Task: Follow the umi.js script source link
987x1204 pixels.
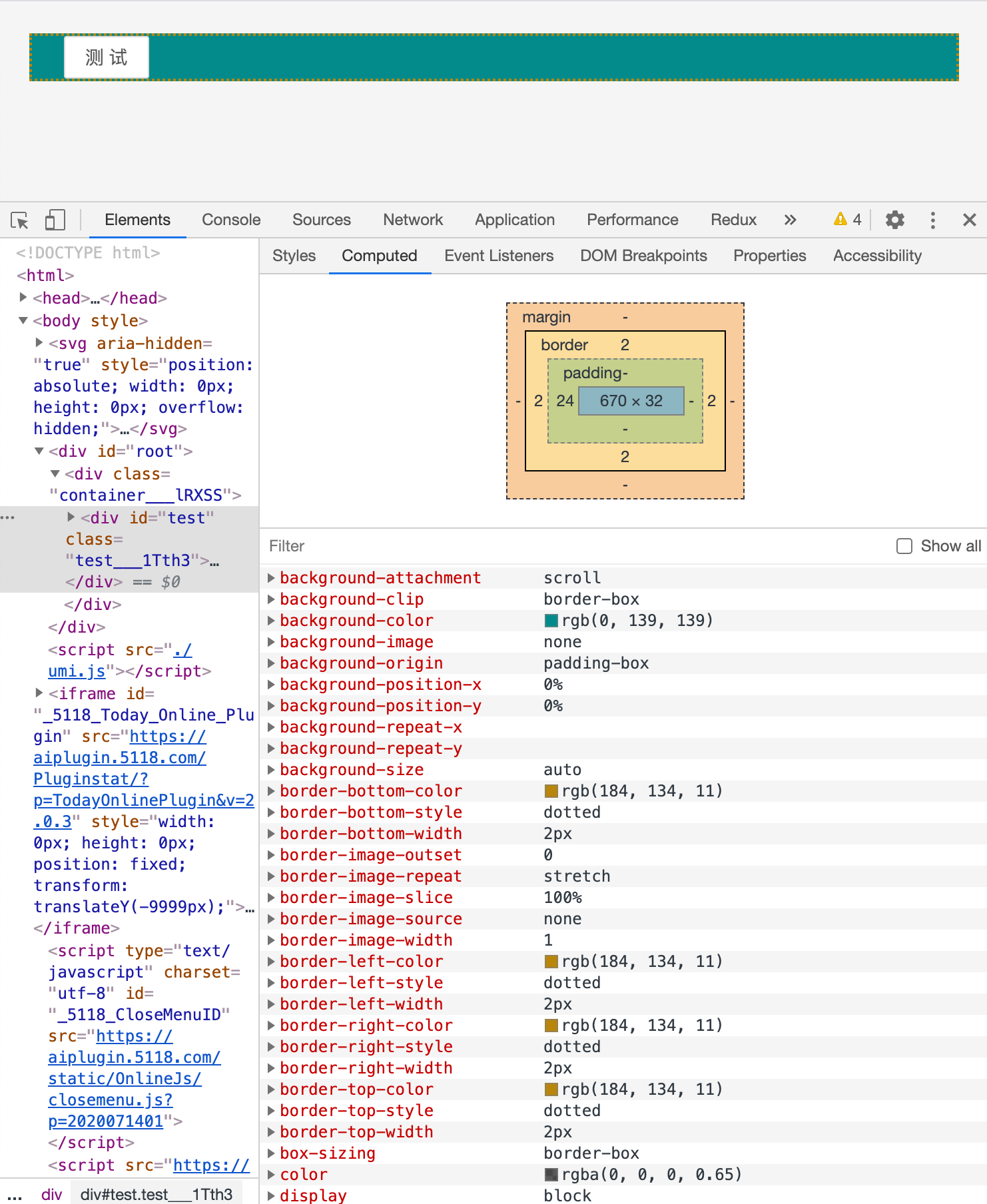Action: point(77,671)
